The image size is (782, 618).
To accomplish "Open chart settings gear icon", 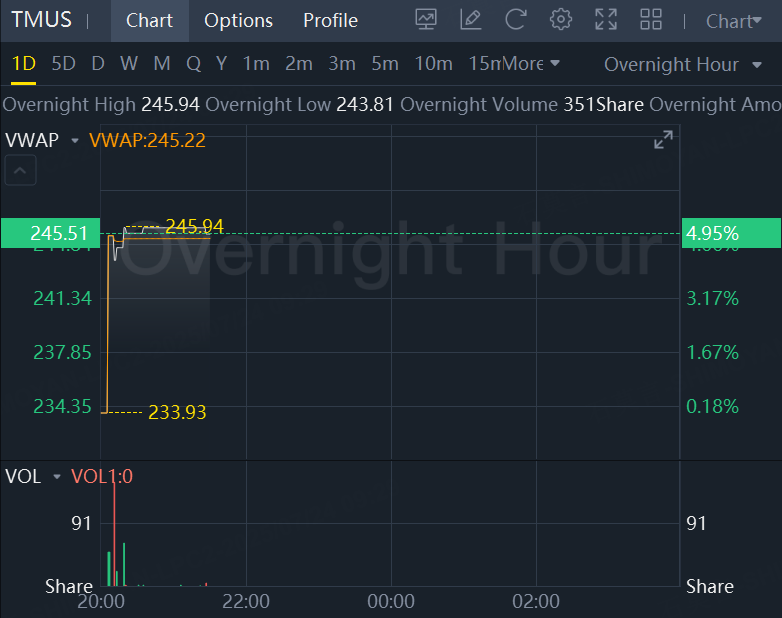I will coord(561,20).
